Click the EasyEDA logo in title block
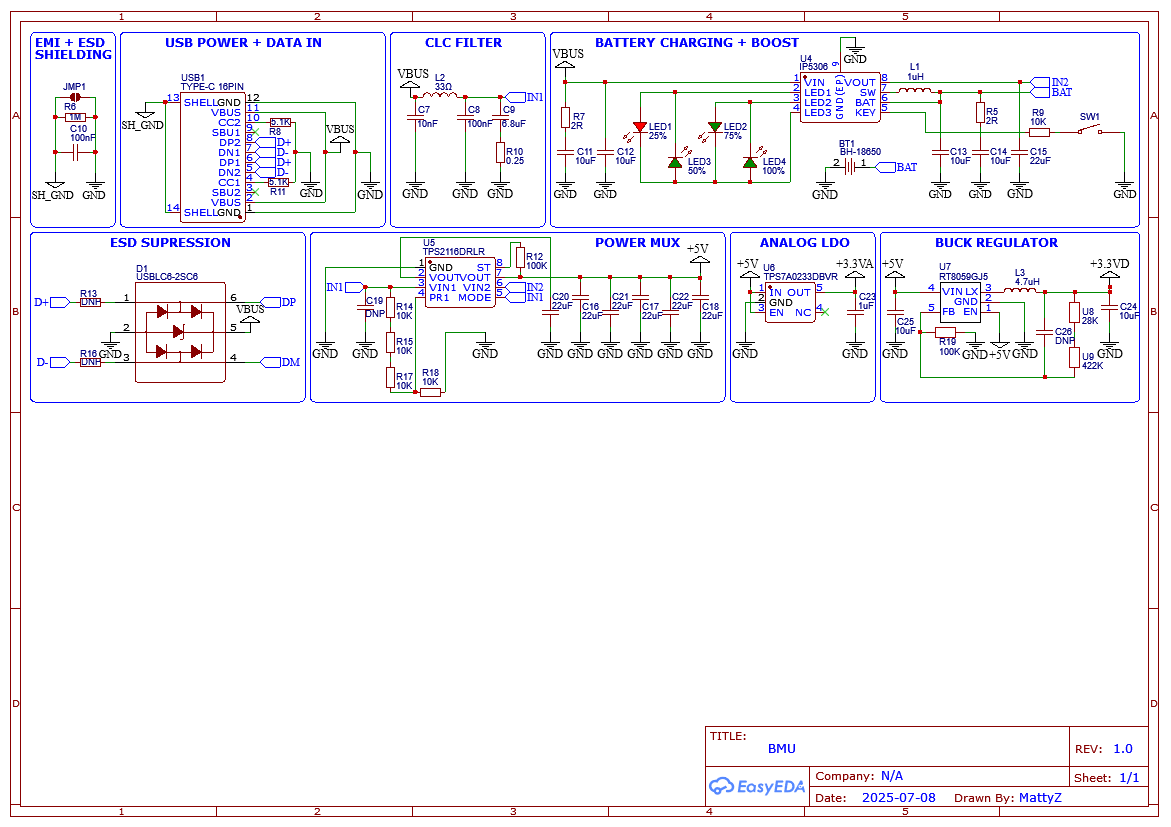1171x827 pixels. tap(757, 786)
